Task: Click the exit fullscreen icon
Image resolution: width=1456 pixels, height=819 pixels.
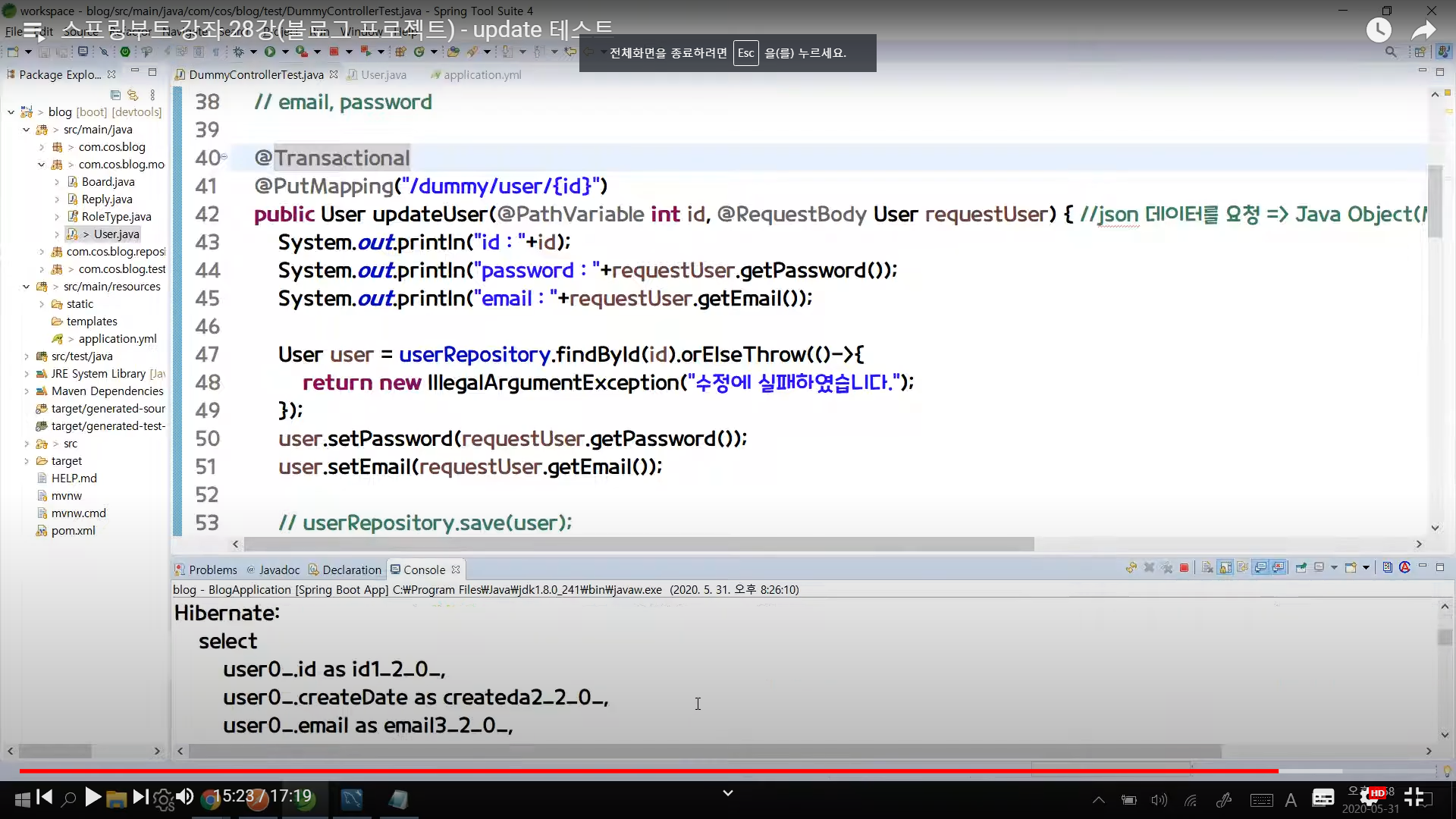Action: [1414, 796]
